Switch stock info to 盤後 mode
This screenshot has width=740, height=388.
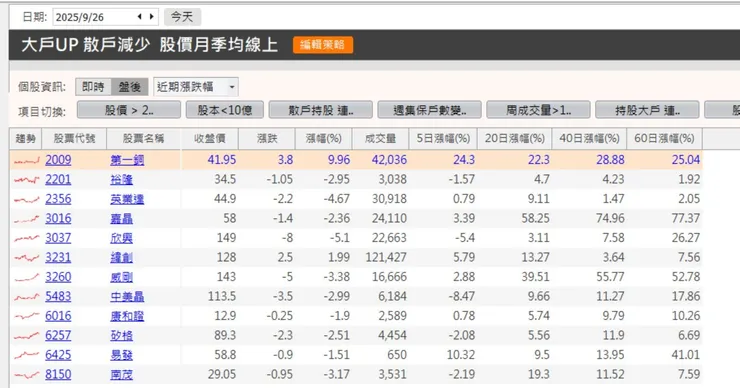pos(130,87)
